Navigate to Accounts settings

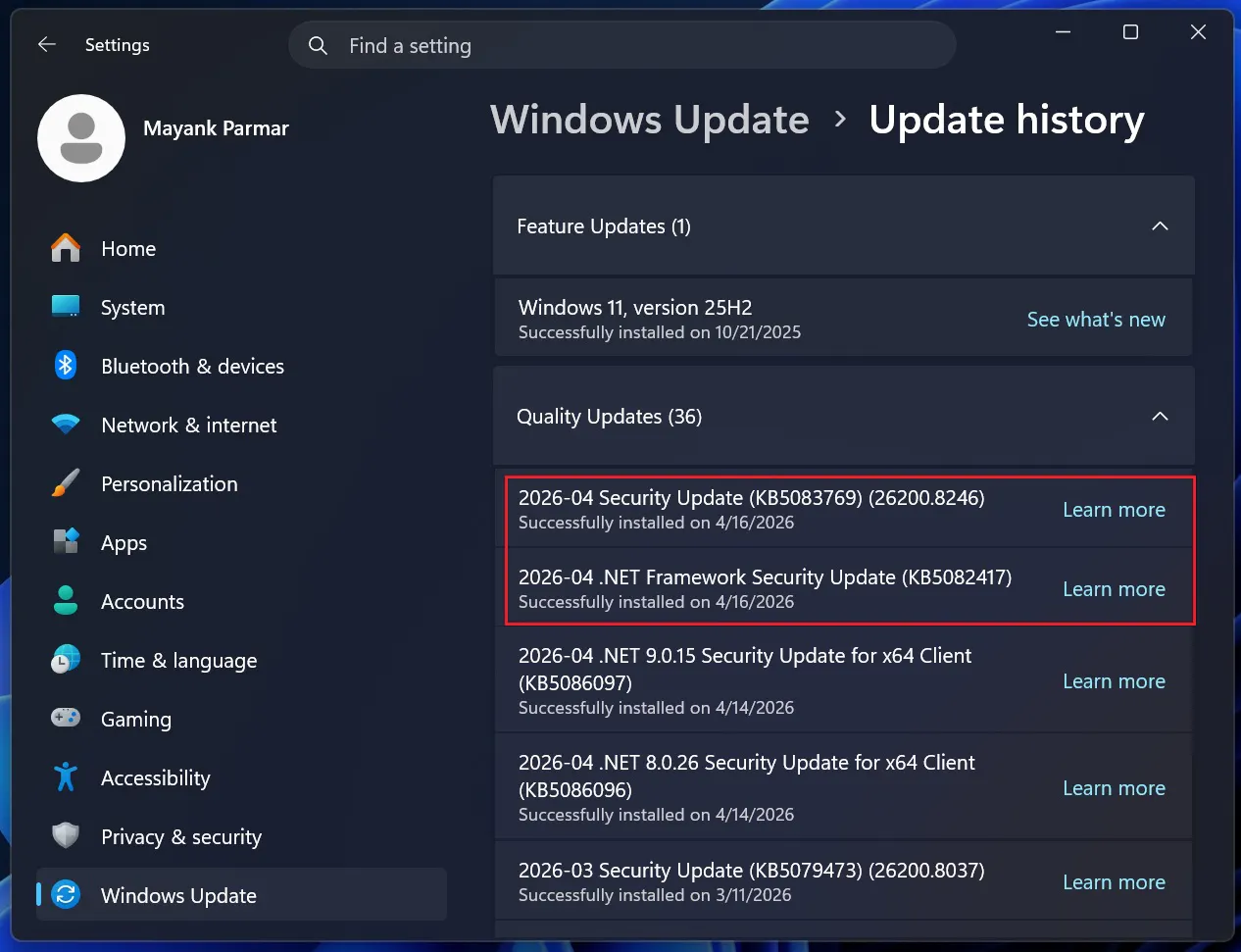[x=142, y=602]
